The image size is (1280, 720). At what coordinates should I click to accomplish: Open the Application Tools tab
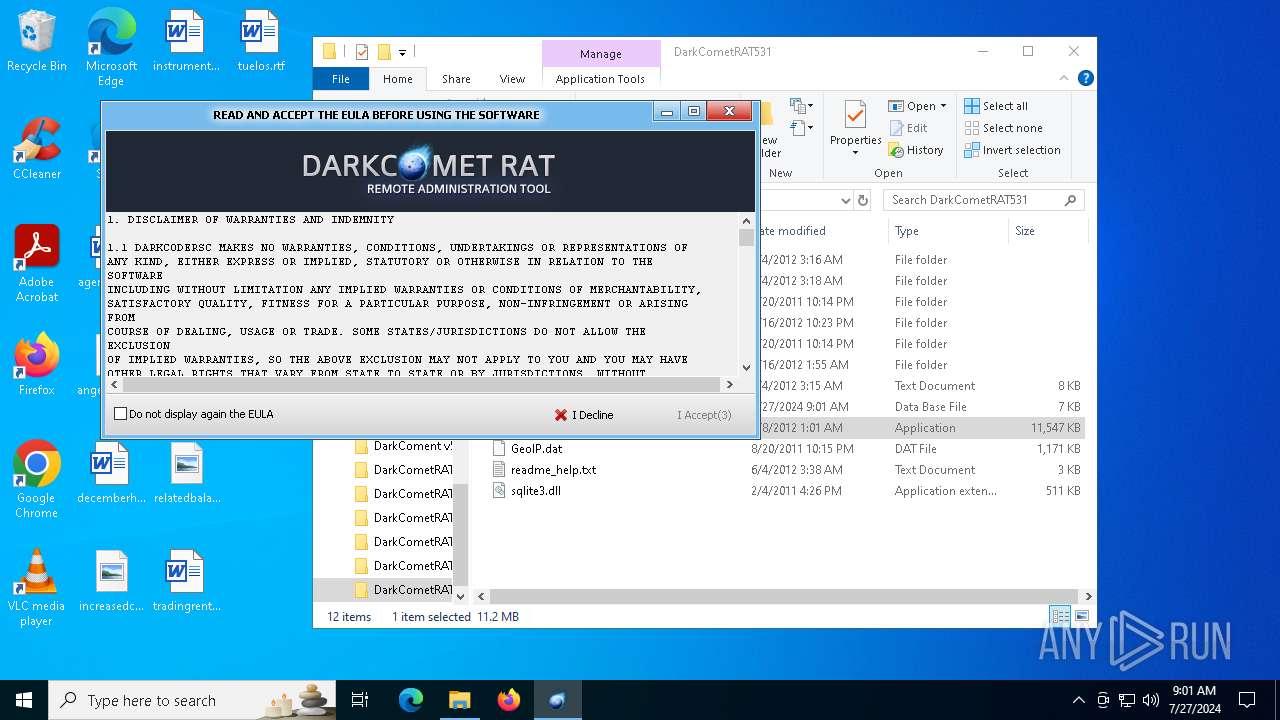point(600,79)
